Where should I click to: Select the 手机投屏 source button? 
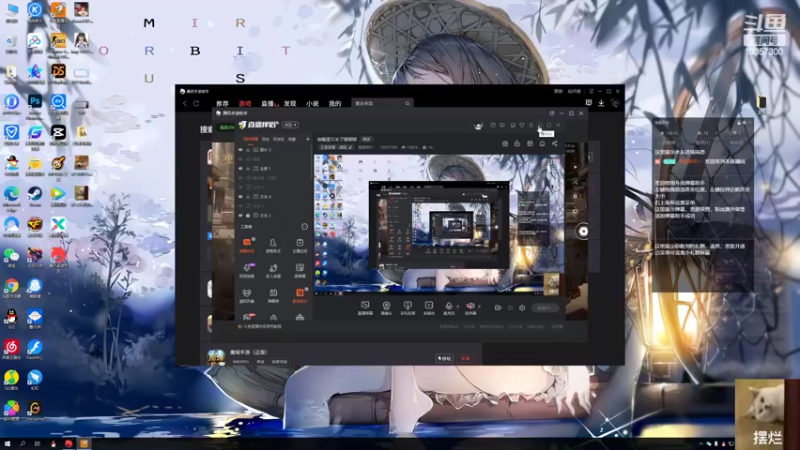407,308
